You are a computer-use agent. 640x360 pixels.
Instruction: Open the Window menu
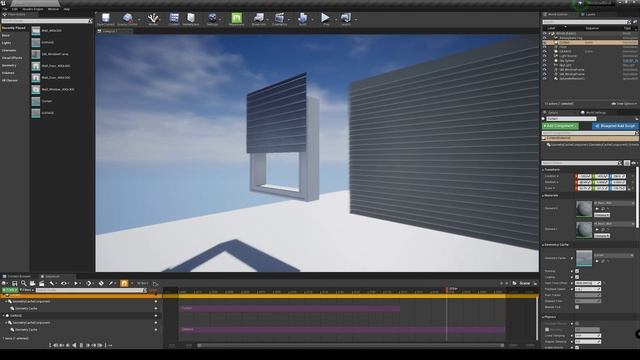click(x=53, y=9)
